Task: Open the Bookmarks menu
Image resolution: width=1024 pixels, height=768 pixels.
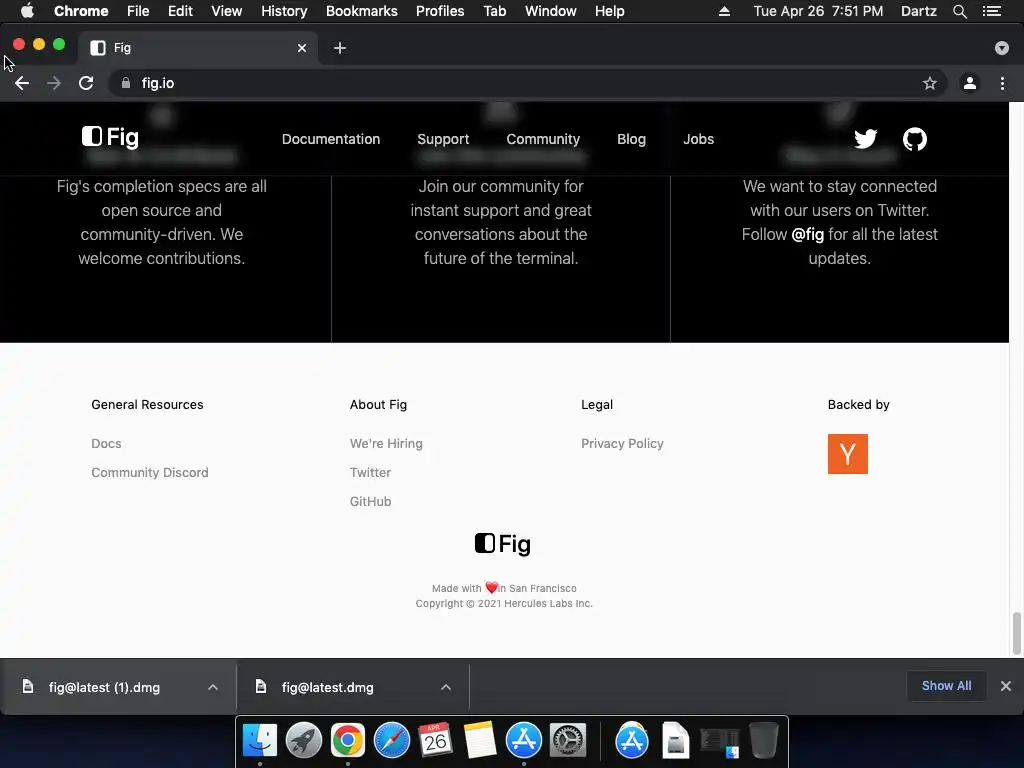Action: (362, 11)
